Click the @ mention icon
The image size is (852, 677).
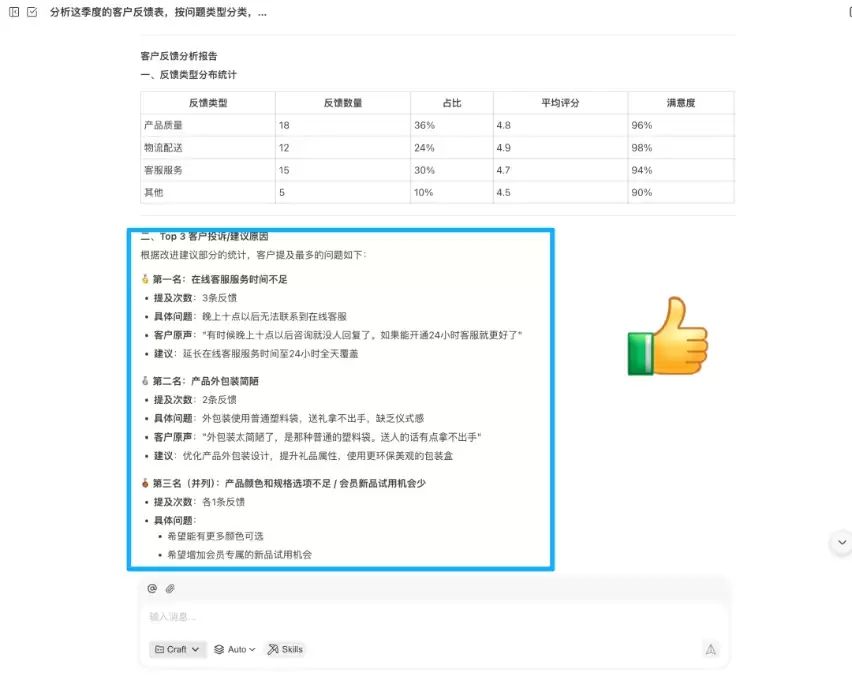(x=152, y=588)
